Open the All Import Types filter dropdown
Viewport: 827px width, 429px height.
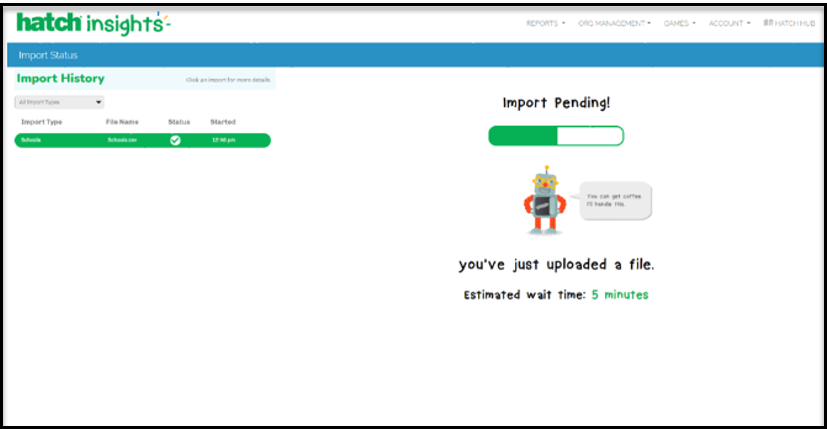[x=59, y=102]
